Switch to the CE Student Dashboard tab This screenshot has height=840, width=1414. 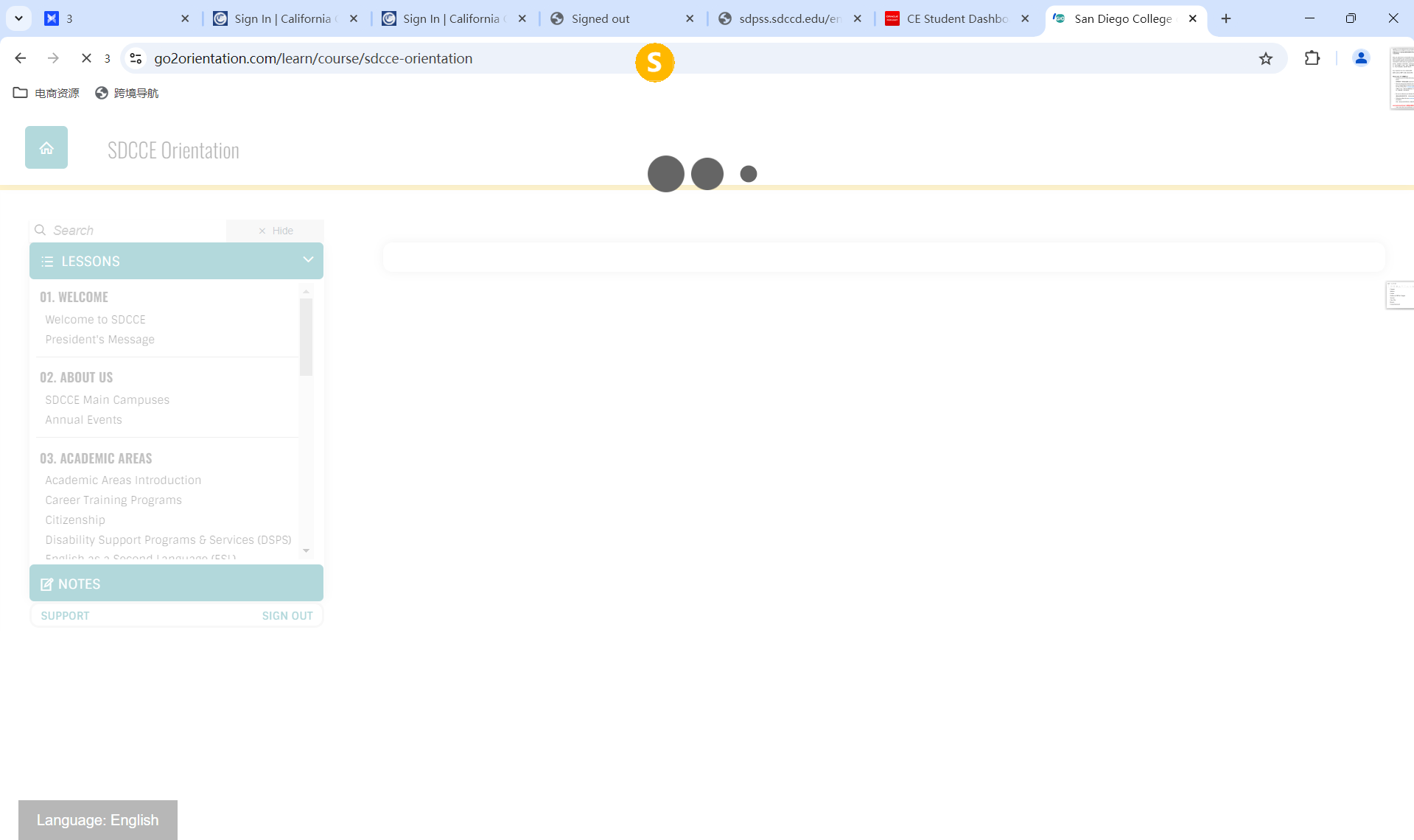click(956, 18)
